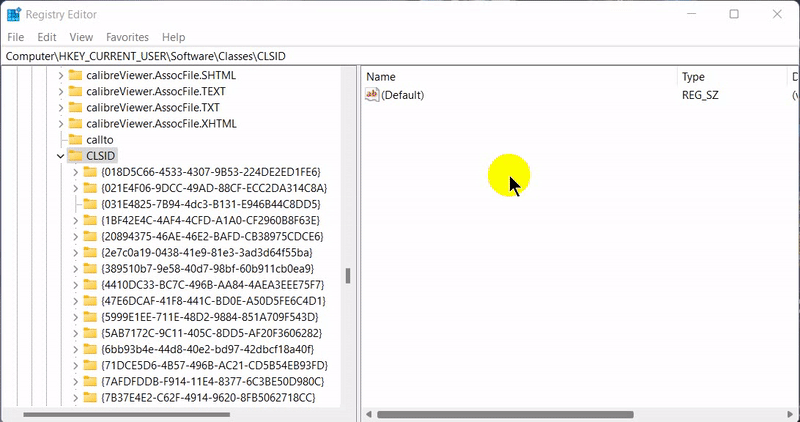Click folder icon of {4410DC33-BC7C-496B-AA84-4AEA3EEE75F7}
Image resolution: width=800 pixels, height=422 pixels.
(x=90, y=285)
